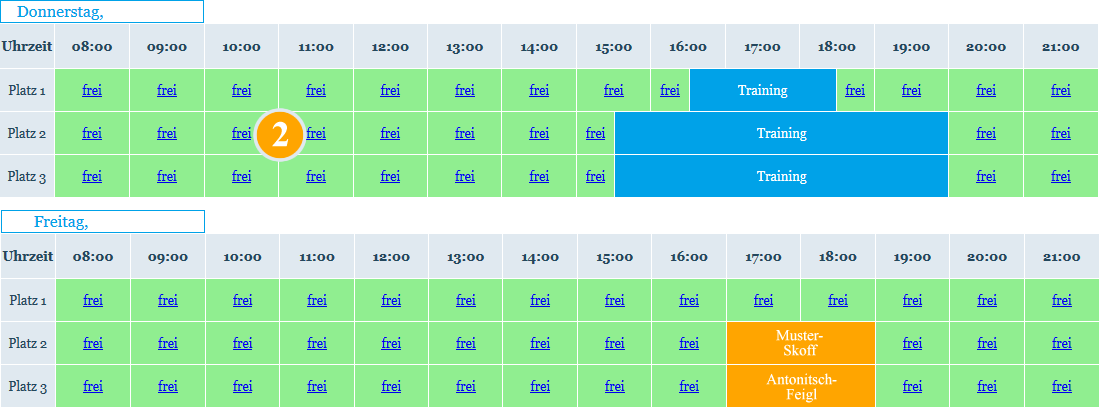The width and height of the screenshot is (1099, 407).
Task: Click Thursday Platz 2 half-slot frei at 15:00
Action: (x=595, y=133)
